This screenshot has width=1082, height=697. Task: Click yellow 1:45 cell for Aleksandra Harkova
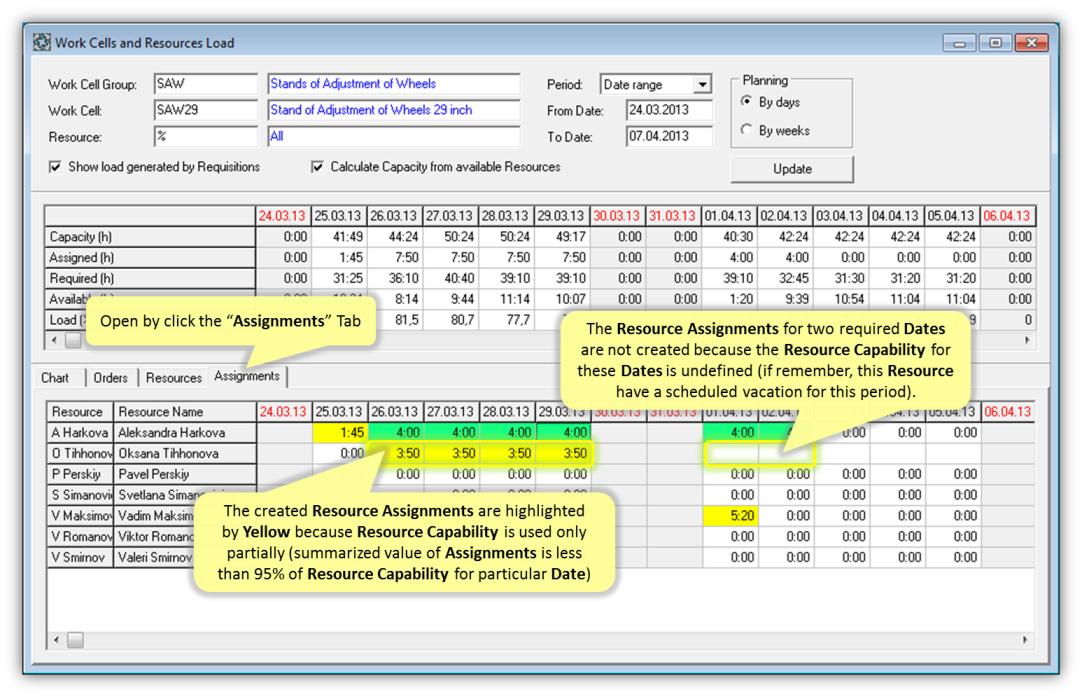(x=340, y=433)
